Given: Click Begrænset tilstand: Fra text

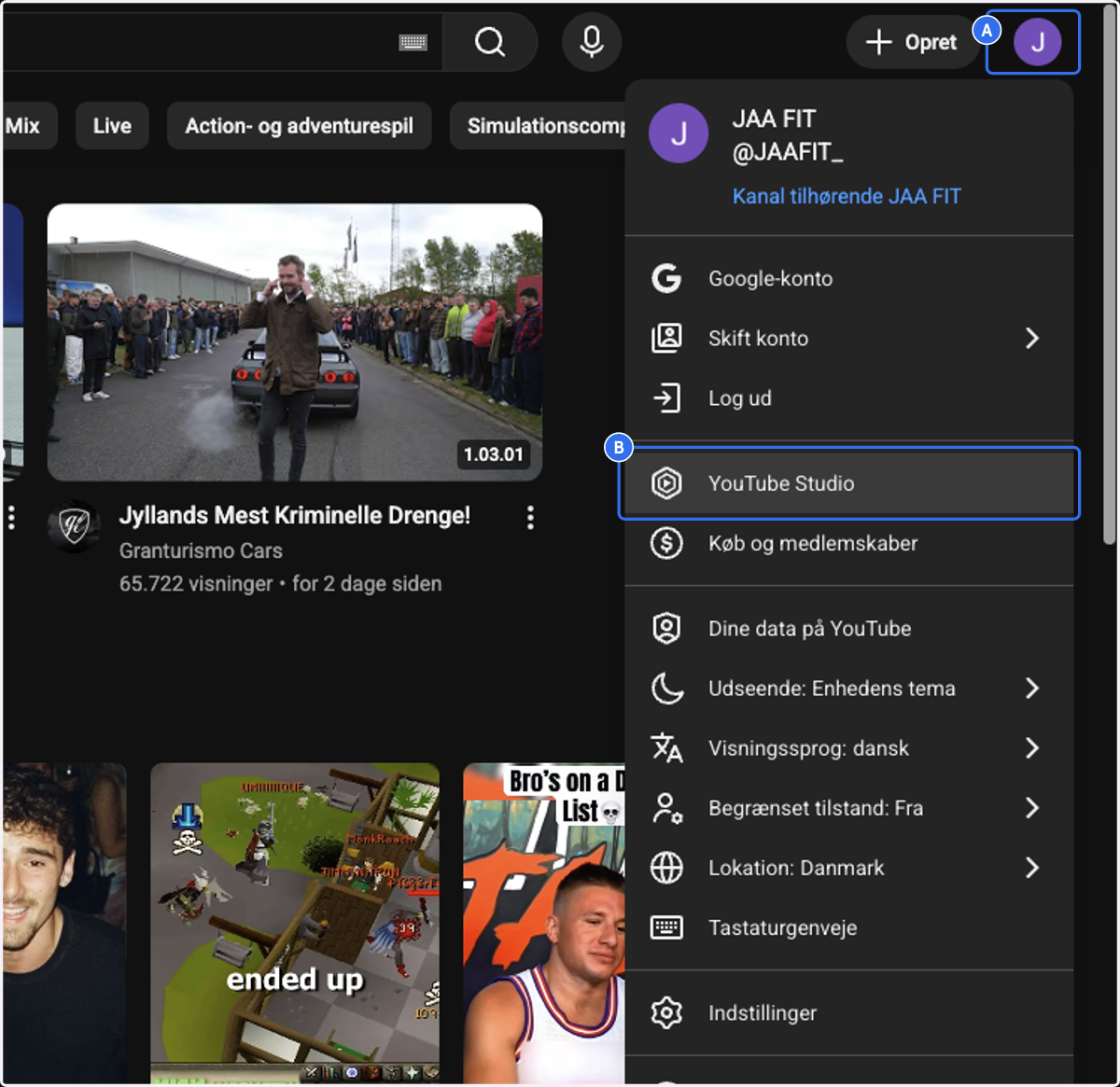Looking at the screenshot, I should 816,808.
